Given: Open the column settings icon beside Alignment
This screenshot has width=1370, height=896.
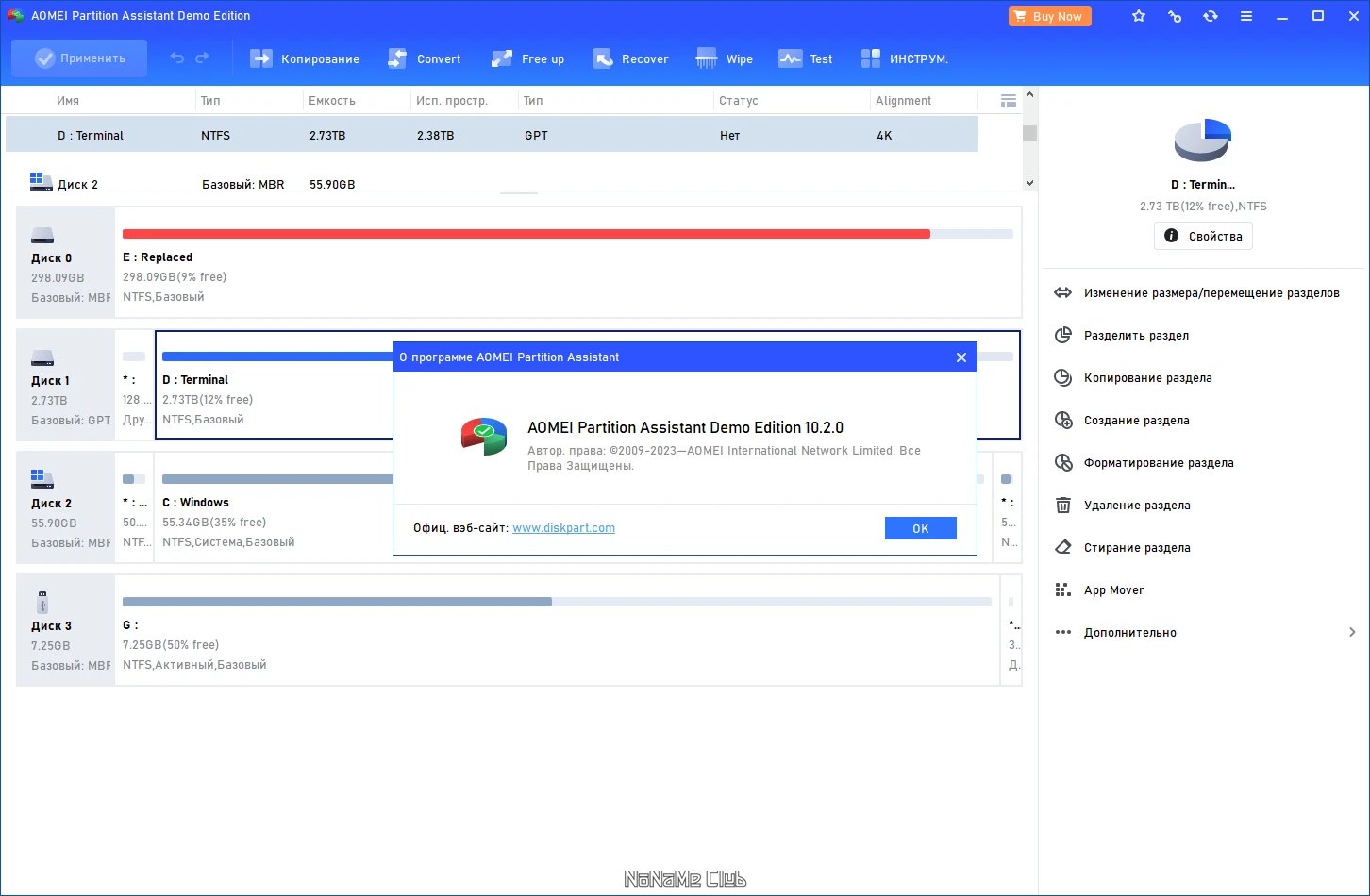Looking at the screenshot, I should pos(1008,100).
